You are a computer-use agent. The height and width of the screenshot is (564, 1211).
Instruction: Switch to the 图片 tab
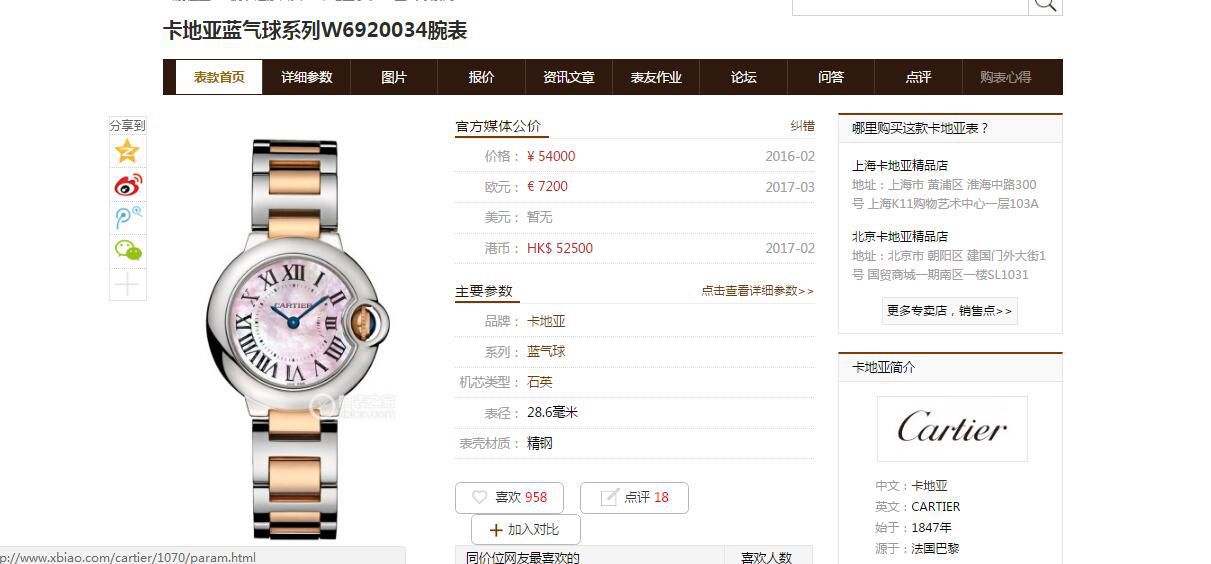tap(394, 77)
